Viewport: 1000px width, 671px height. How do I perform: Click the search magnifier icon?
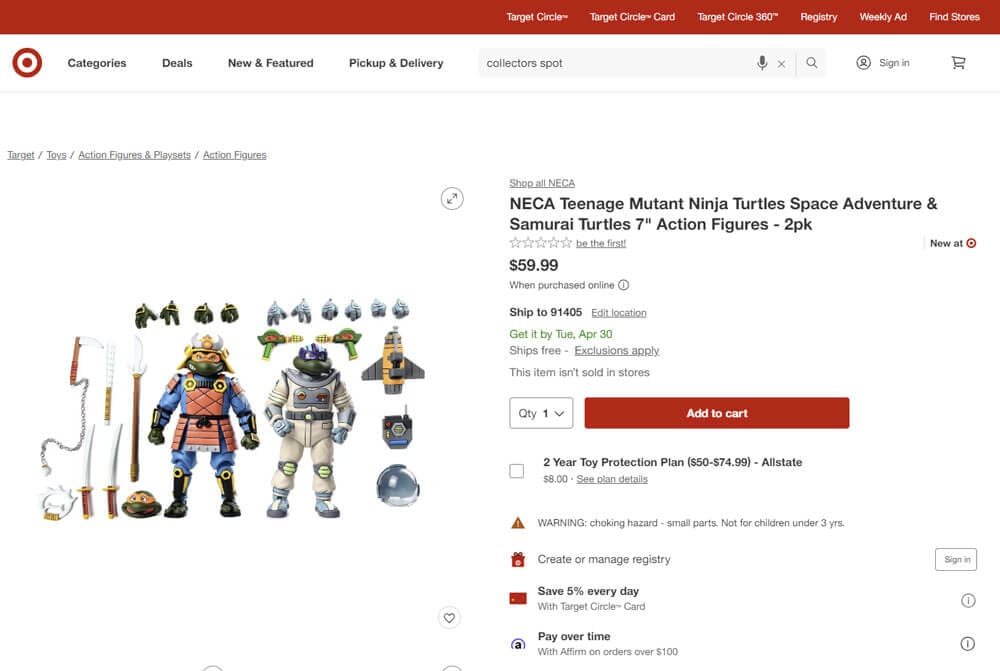coord(812,62)
